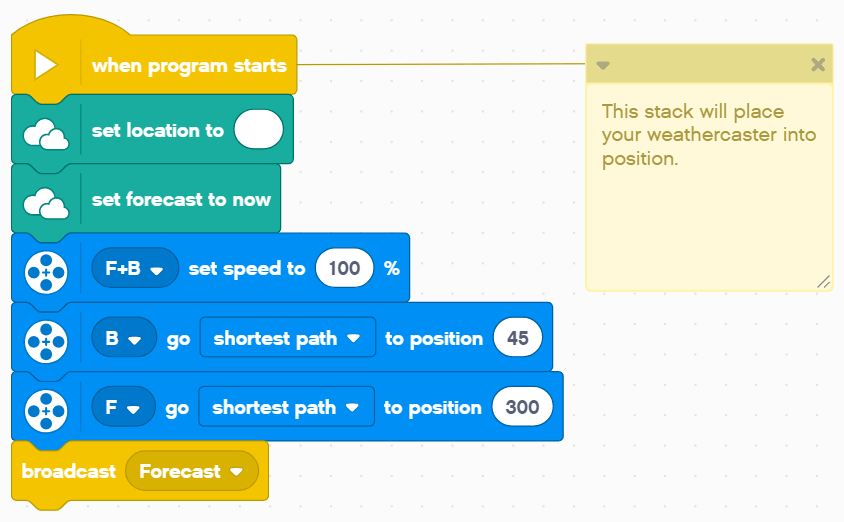Close the yellow comment note

pos(818,65)
